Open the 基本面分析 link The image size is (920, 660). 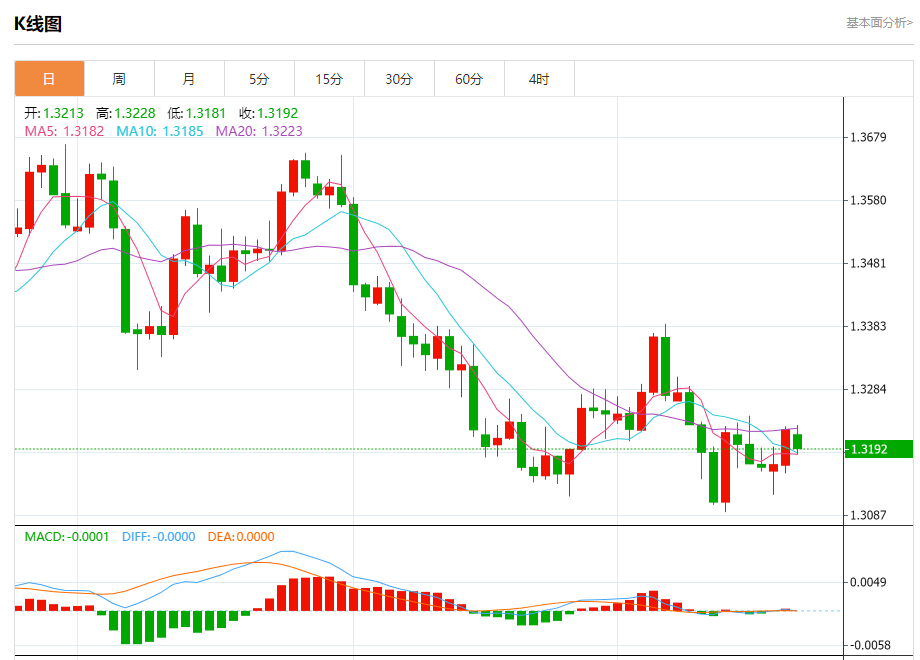pos(879,23)
